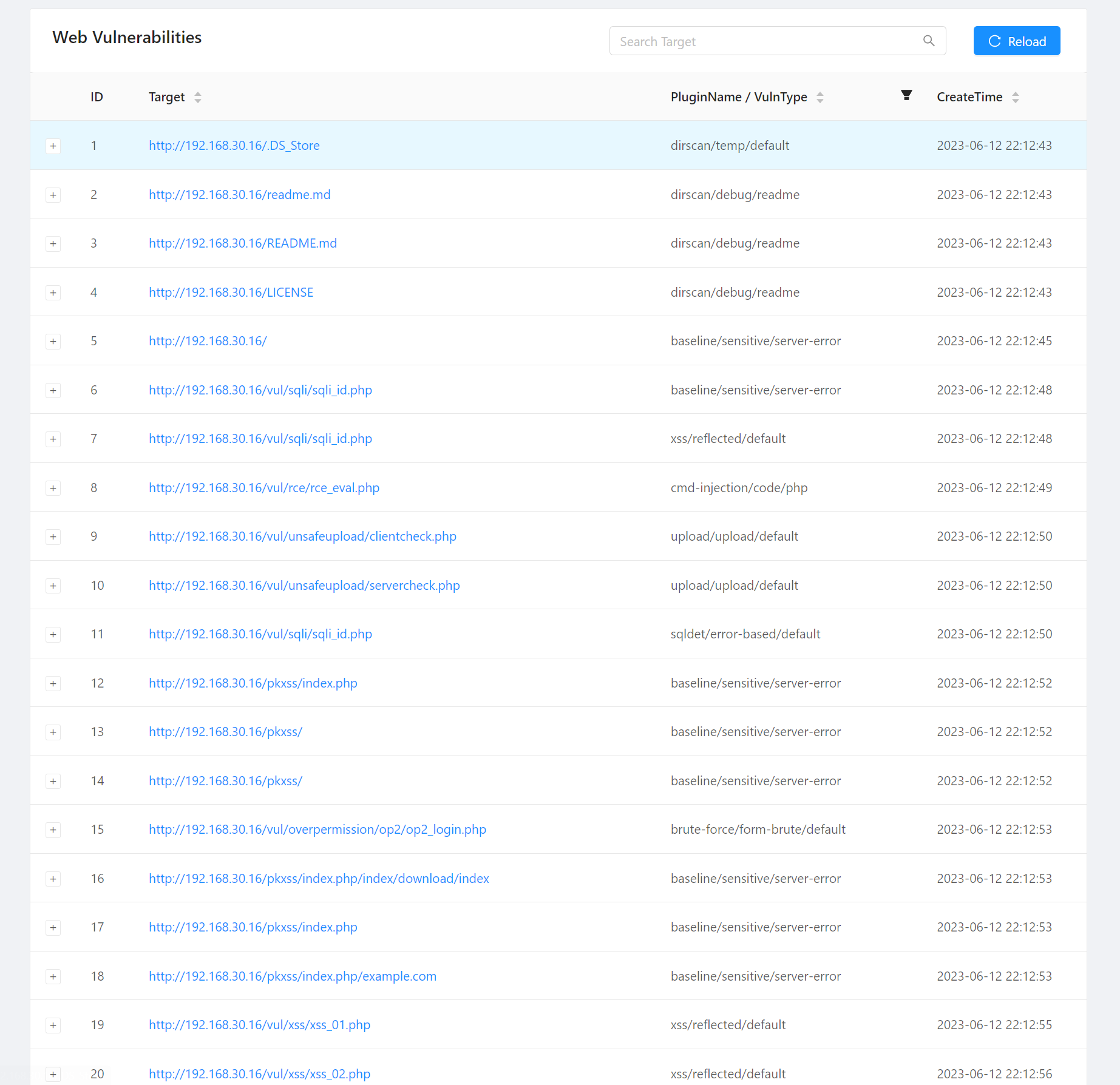
Task: Open sqli_id.php link in row 11
Action: click(x=260, y=634)
